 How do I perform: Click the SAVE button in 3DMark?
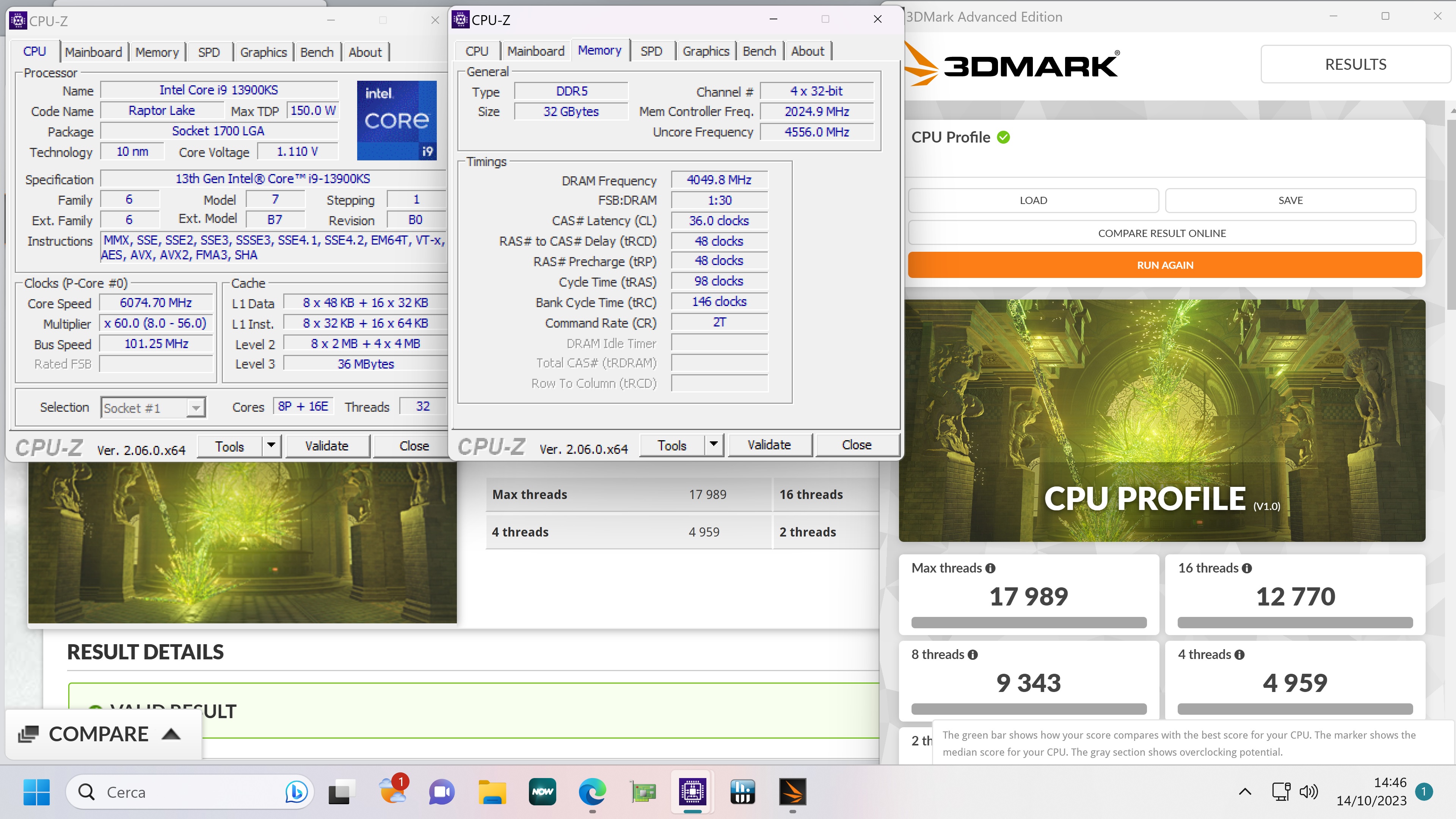tap(1290, 200)
